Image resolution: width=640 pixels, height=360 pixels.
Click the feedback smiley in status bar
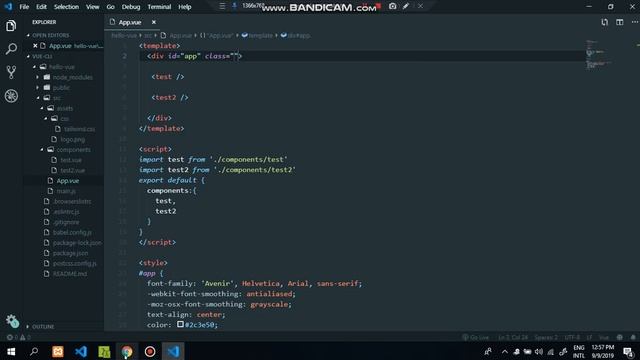pyautogui.click(x=620, y=337)
